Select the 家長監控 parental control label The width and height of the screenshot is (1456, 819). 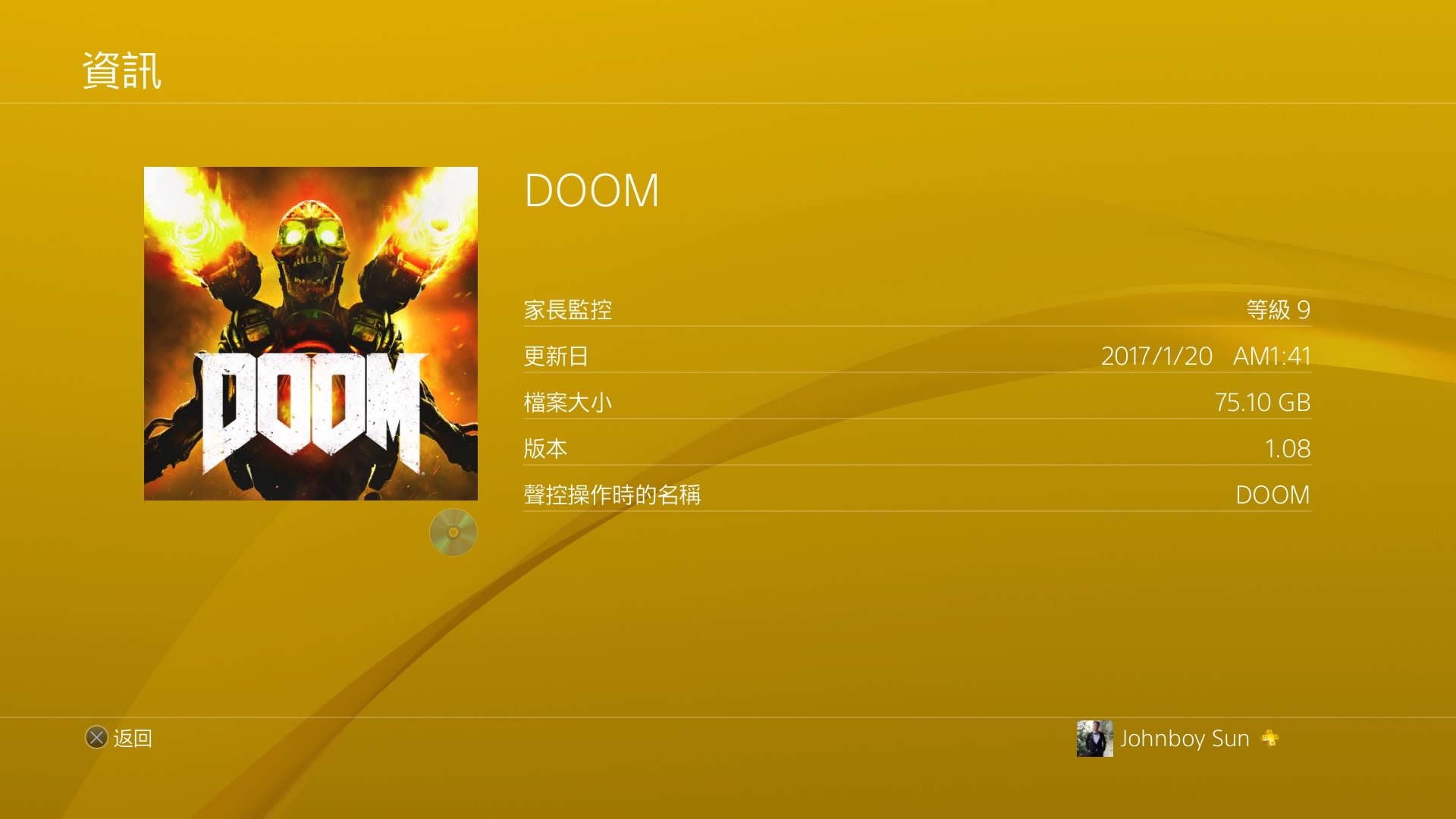click(568, 309)
